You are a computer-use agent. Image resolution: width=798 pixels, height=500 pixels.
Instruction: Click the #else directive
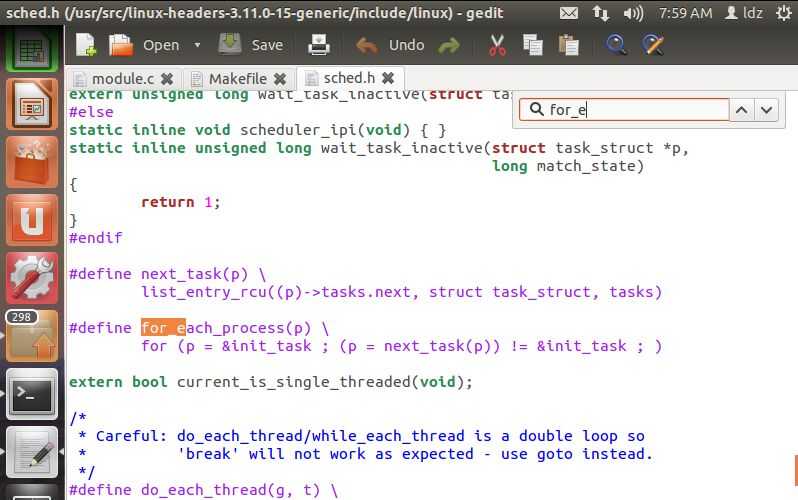[x=92, y=112]
